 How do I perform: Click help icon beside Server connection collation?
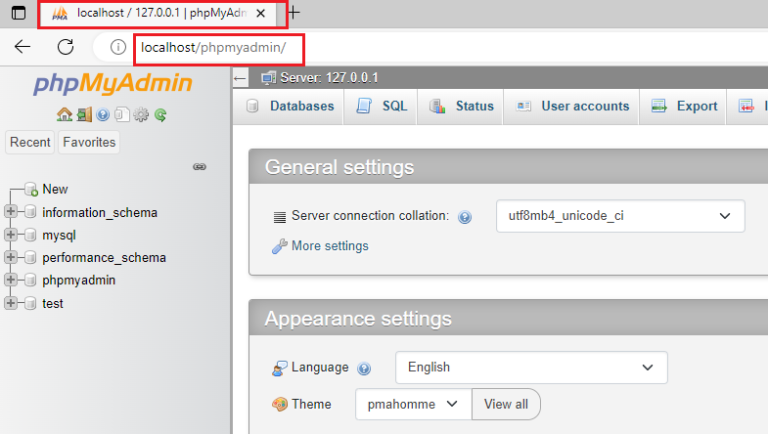point(465,217)
